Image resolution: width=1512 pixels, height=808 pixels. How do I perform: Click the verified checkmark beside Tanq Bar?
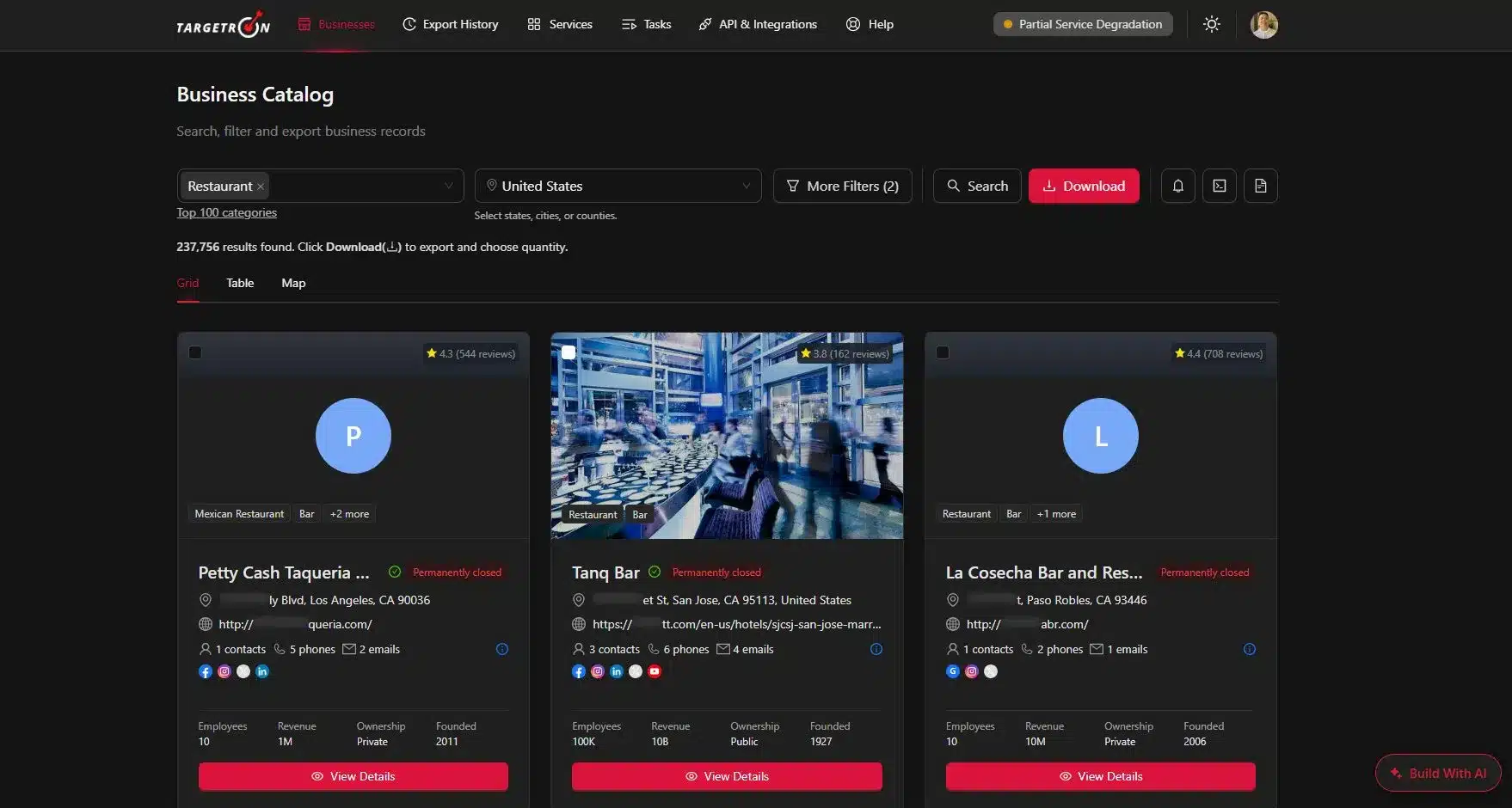pos(655,572)
